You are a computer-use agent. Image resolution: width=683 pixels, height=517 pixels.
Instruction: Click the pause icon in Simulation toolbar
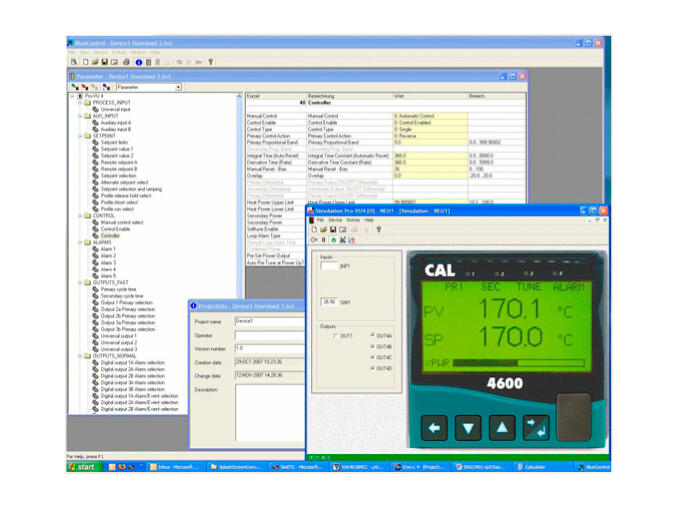323,240
